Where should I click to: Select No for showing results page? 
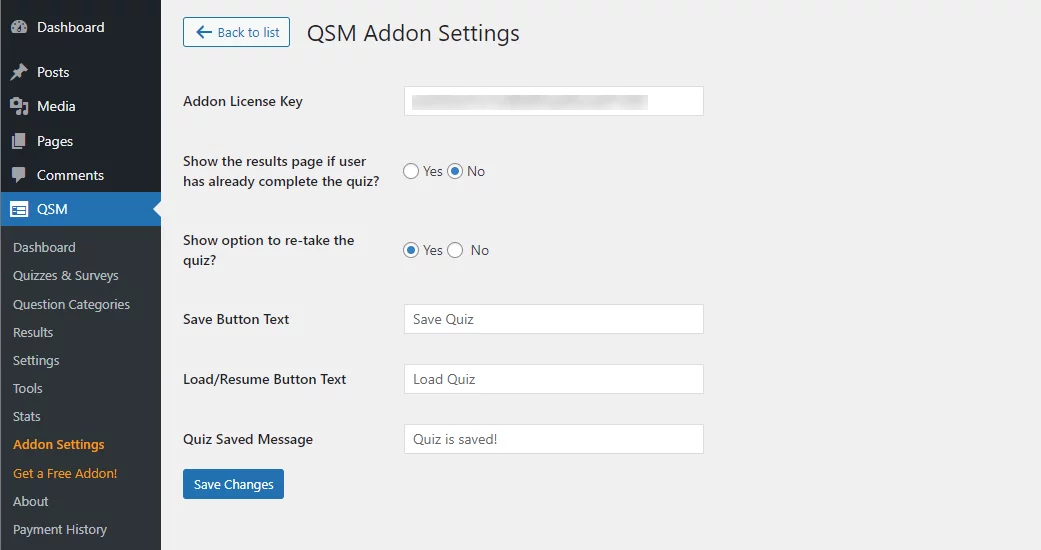(455, 171)
